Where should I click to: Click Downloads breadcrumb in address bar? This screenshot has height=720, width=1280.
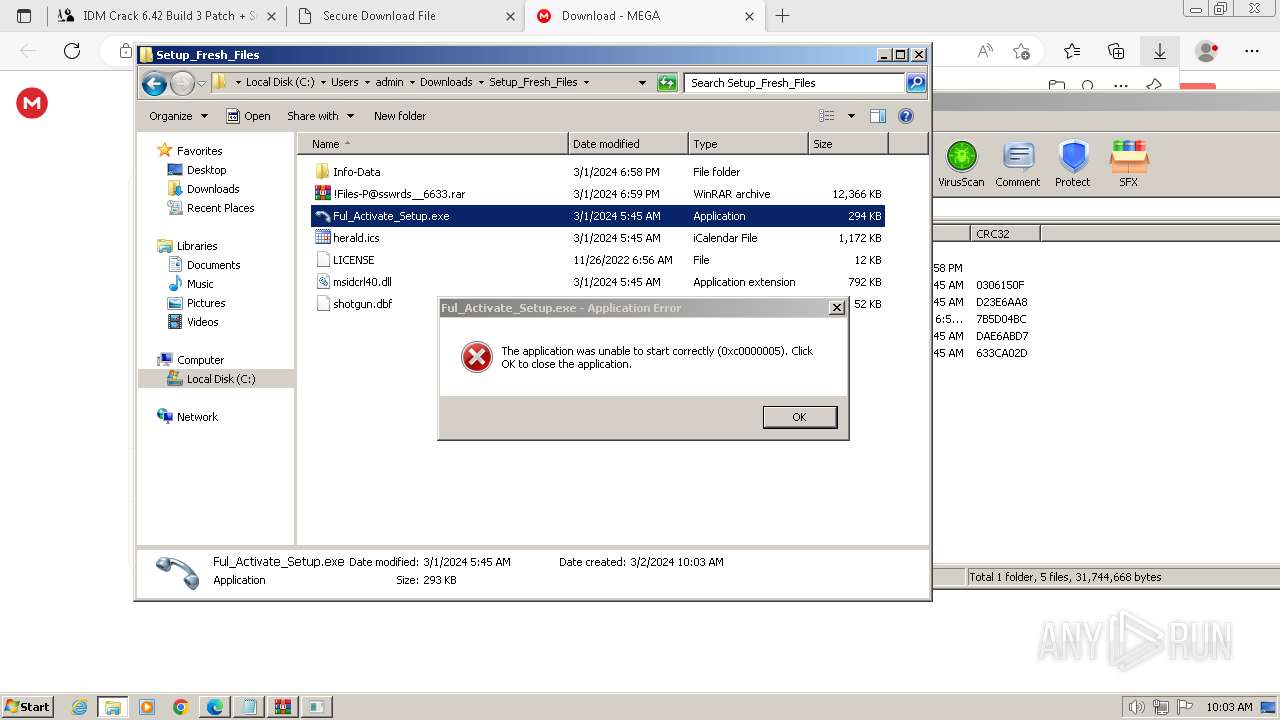(446, 82)
